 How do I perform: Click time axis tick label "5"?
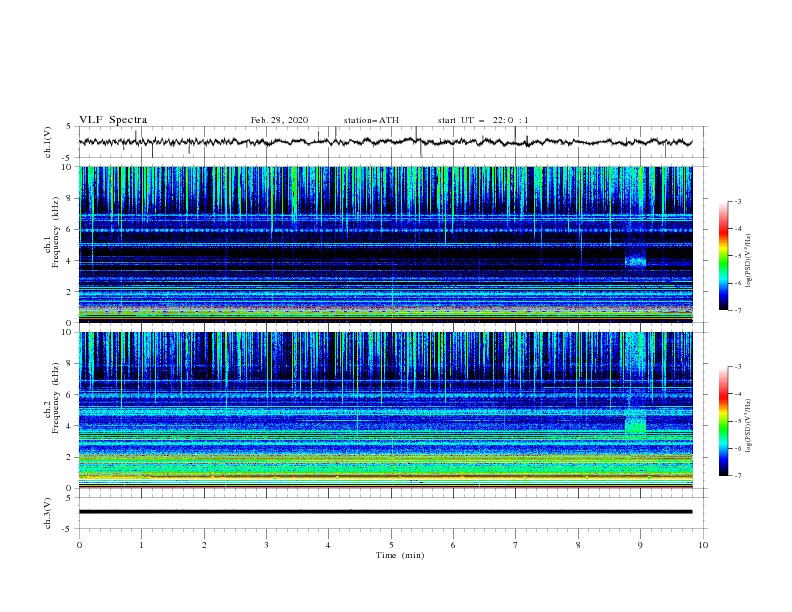[391, 545]
